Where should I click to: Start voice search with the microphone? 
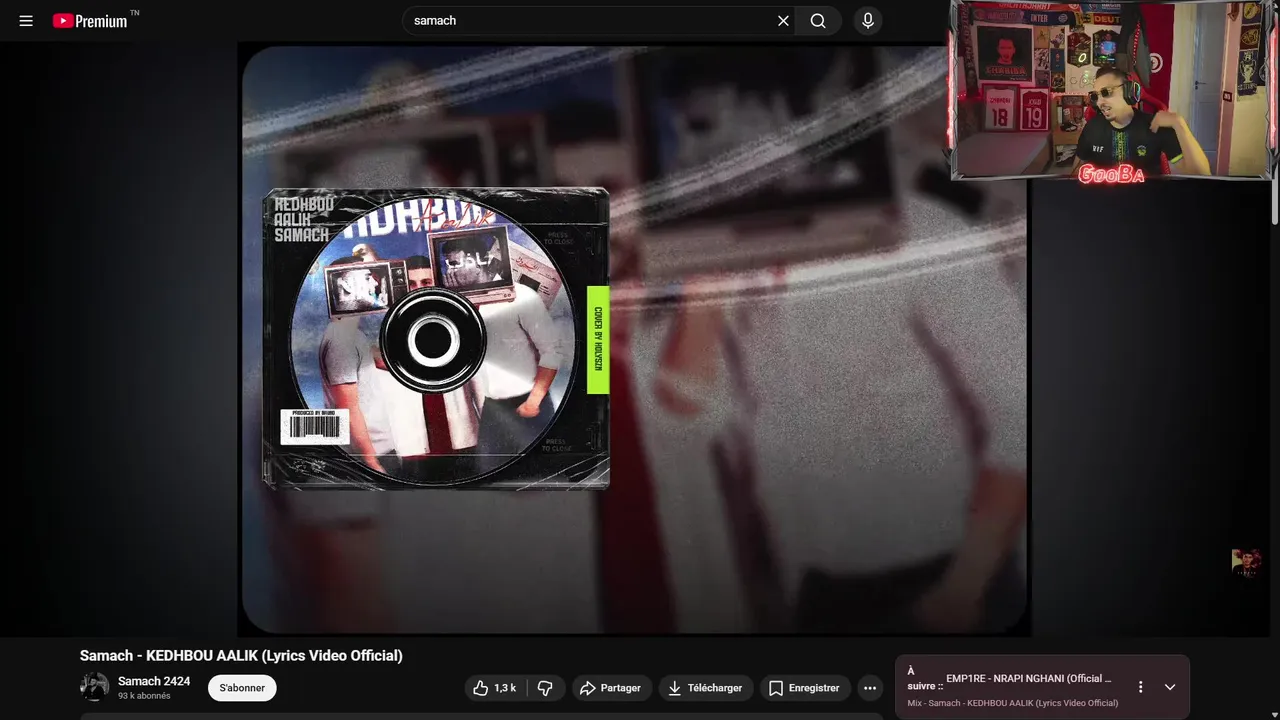[x=868, y=21]
